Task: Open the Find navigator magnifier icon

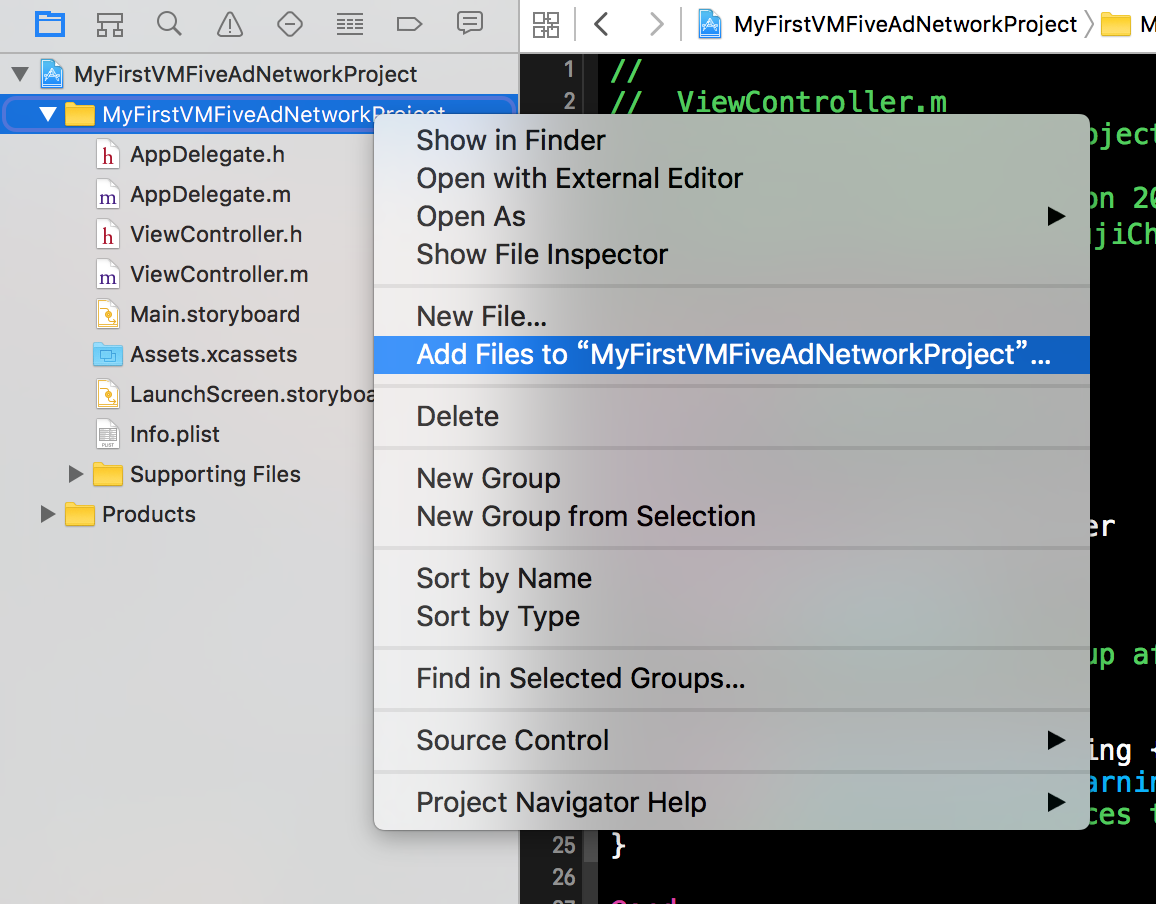Action: point(170,24)
